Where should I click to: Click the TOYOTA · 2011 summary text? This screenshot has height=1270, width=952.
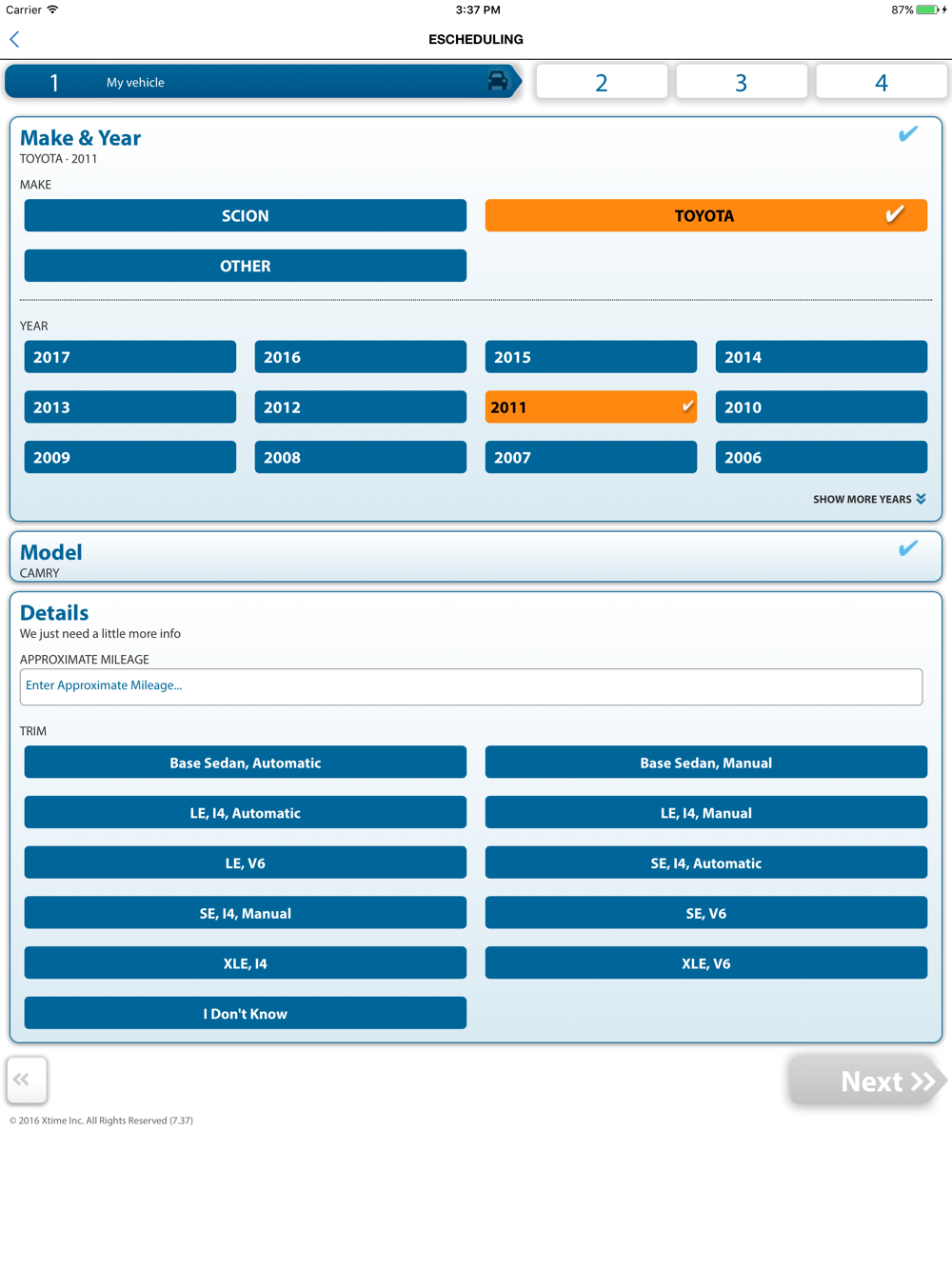click(x=58, y=159)
